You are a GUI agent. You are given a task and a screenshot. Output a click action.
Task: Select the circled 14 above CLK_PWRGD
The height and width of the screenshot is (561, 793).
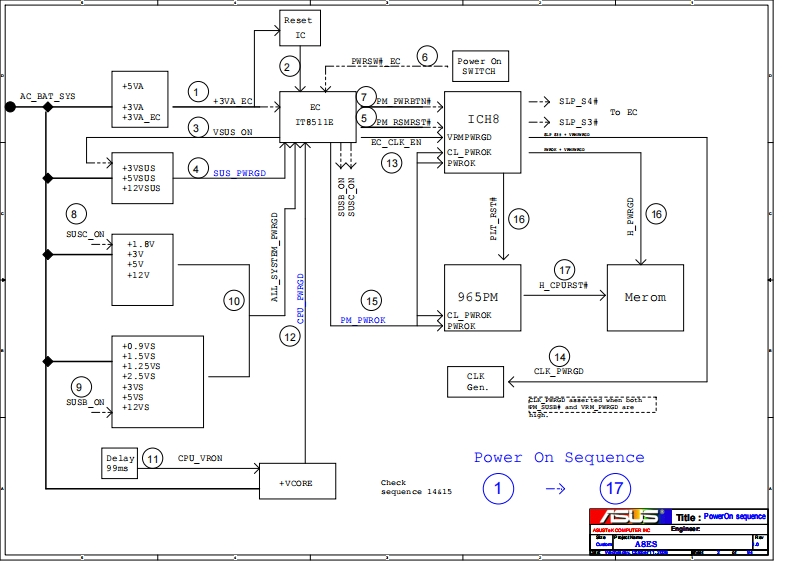click(559, 357)
